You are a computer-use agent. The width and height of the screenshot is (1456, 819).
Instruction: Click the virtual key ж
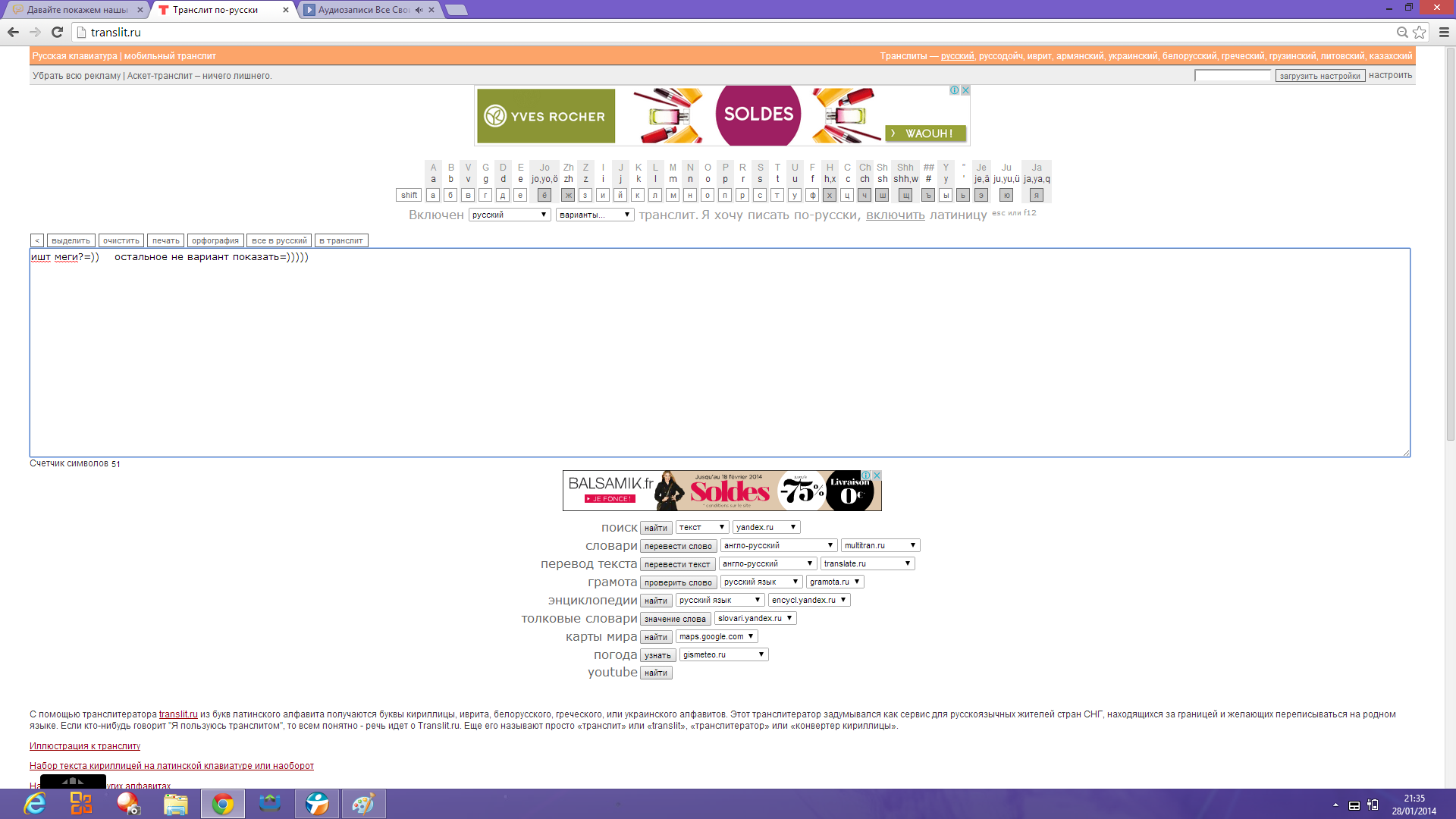567,195
